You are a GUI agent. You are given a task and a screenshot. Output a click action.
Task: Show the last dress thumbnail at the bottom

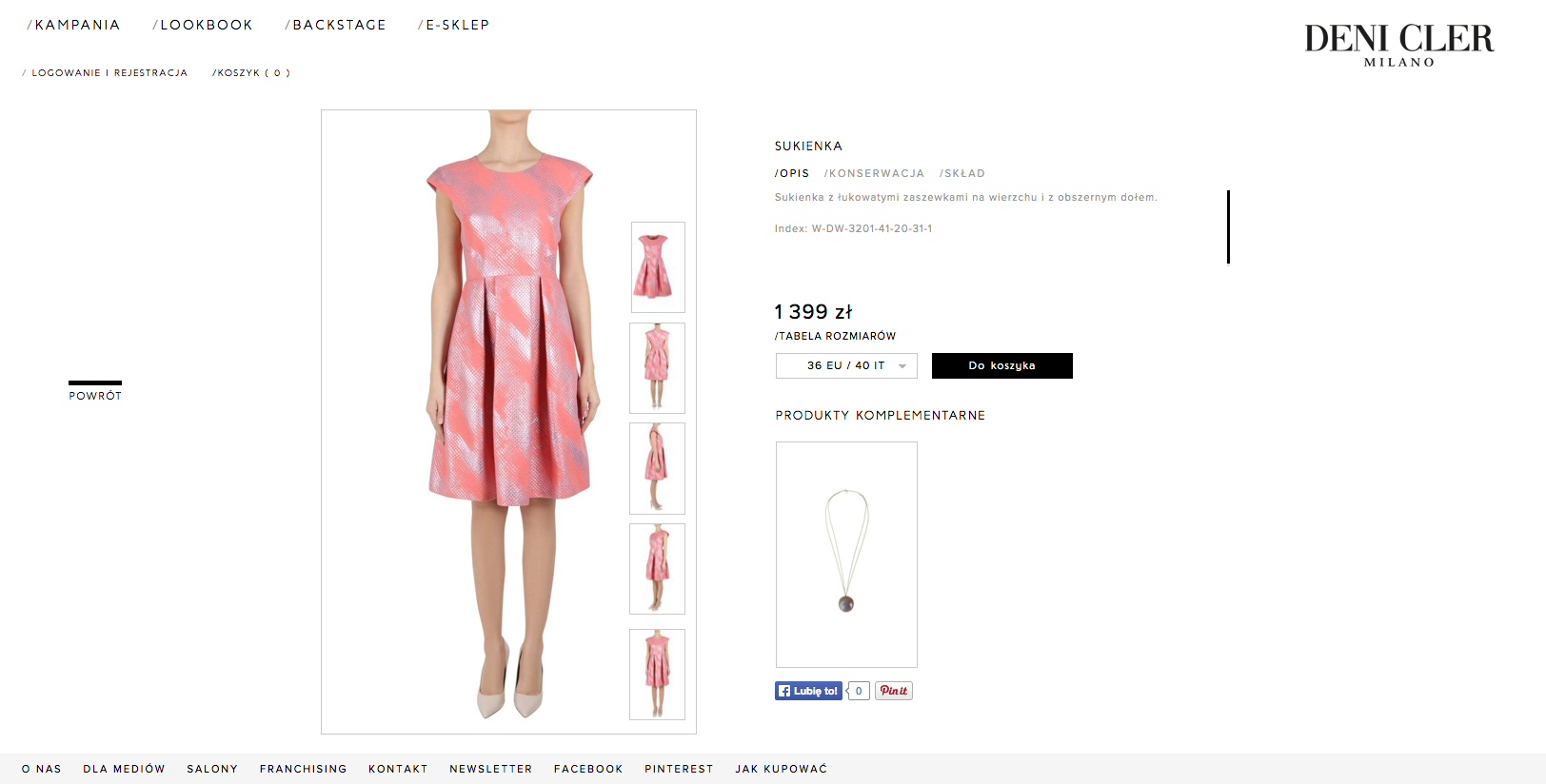click(657, 675)
